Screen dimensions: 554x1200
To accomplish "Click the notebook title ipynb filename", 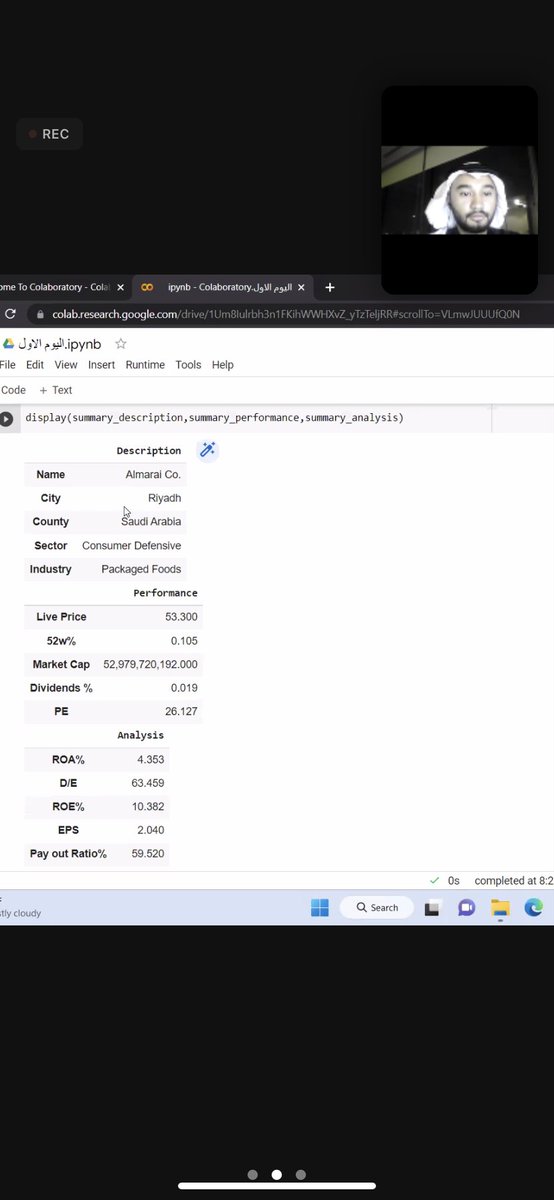I will [60, 343].
